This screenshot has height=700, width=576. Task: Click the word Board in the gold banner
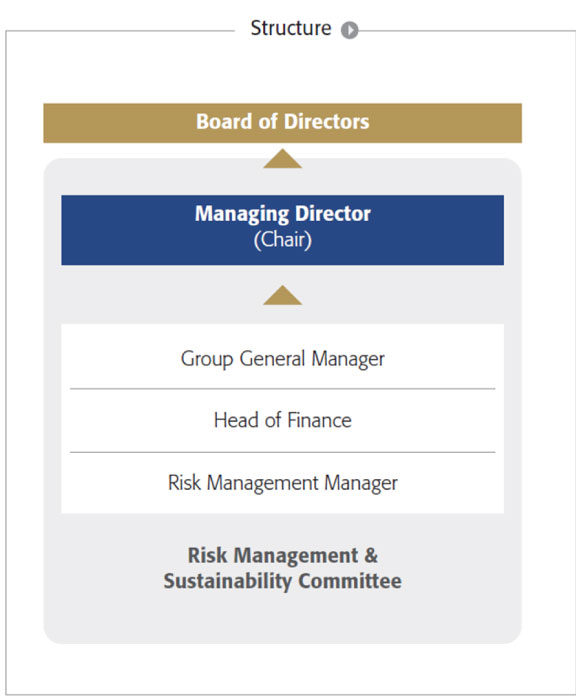point(224,121)
